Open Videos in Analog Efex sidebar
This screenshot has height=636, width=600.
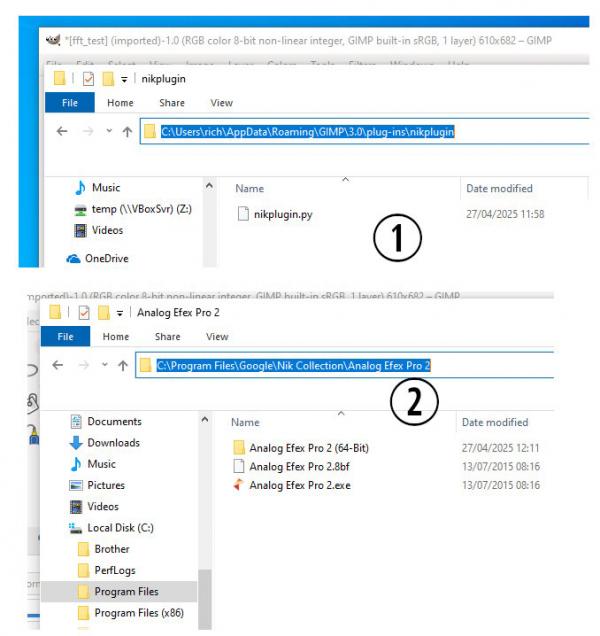[x=103, y=506]
